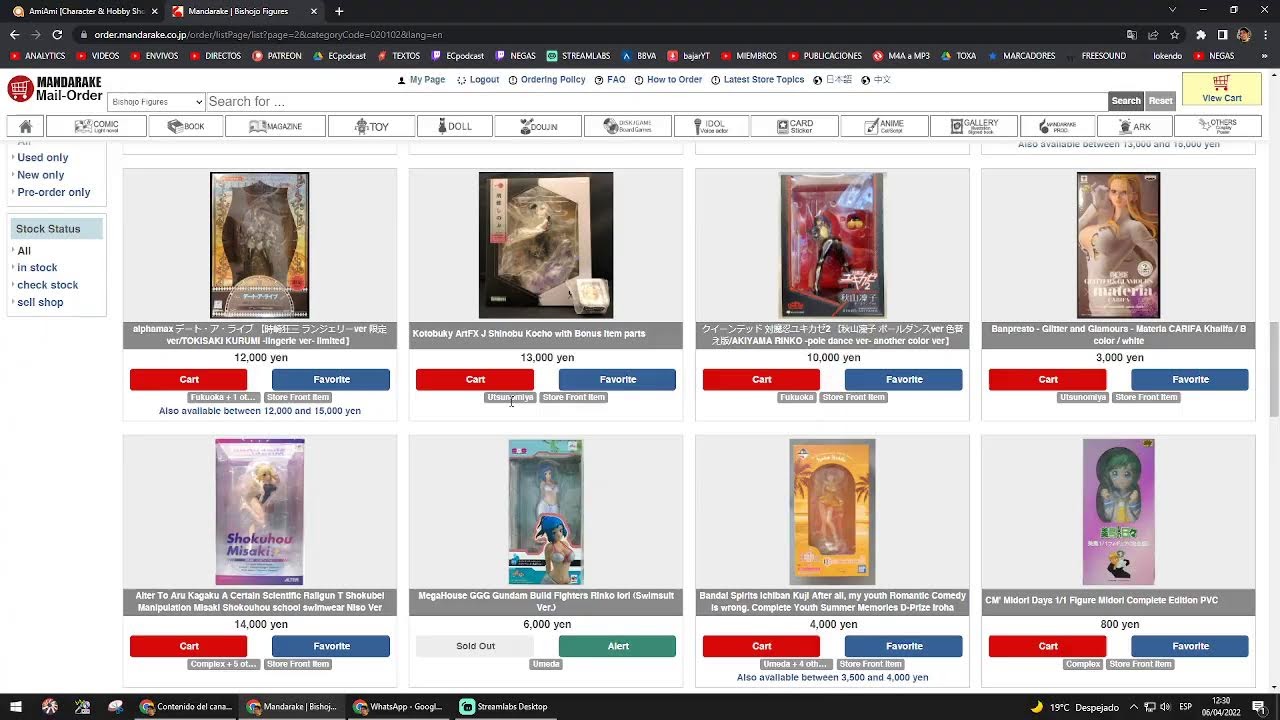Go to Mandarake home icon
1280x720 pixels.
pos(26,126)
